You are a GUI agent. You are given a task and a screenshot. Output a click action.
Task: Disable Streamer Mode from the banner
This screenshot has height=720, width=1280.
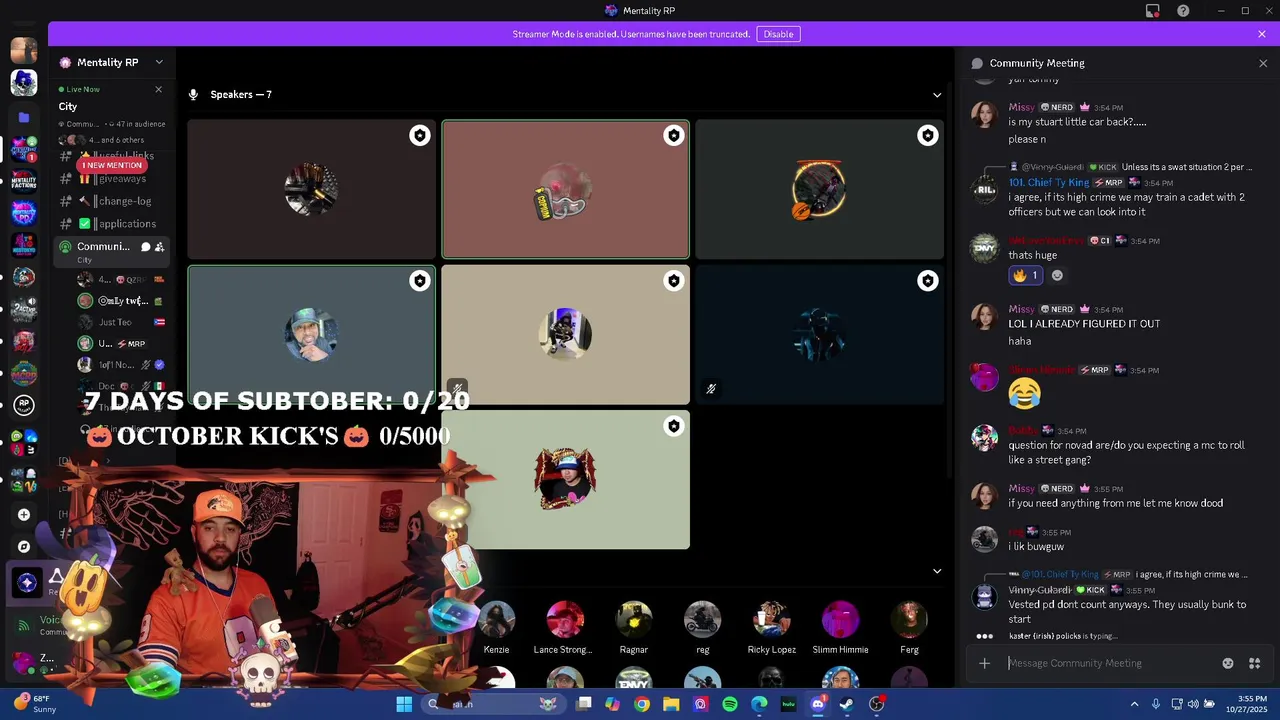[x=778, y=34]
